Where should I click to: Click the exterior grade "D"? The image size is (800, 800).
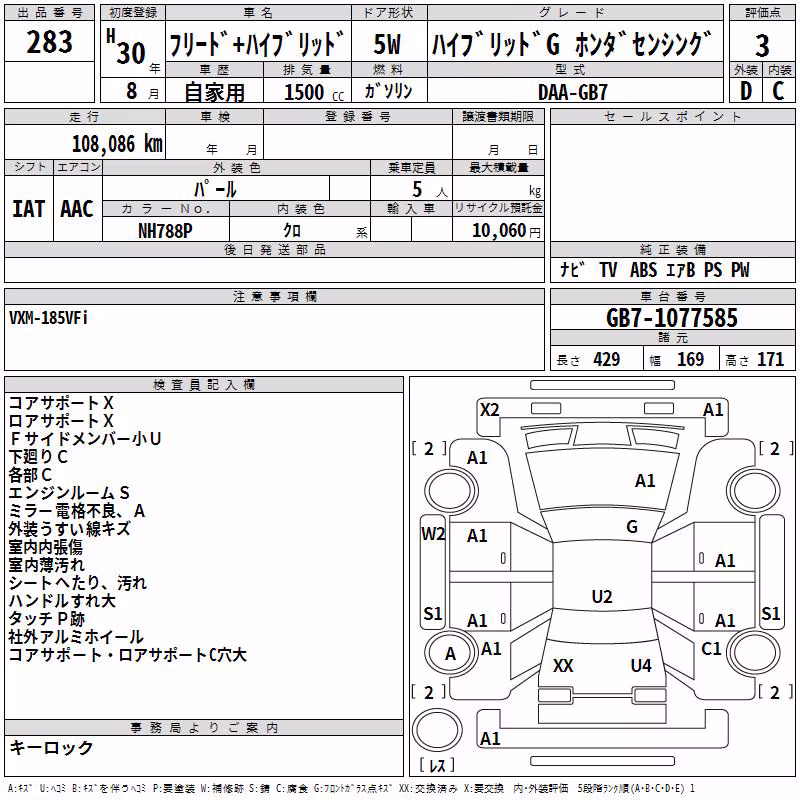pos(745,91)
